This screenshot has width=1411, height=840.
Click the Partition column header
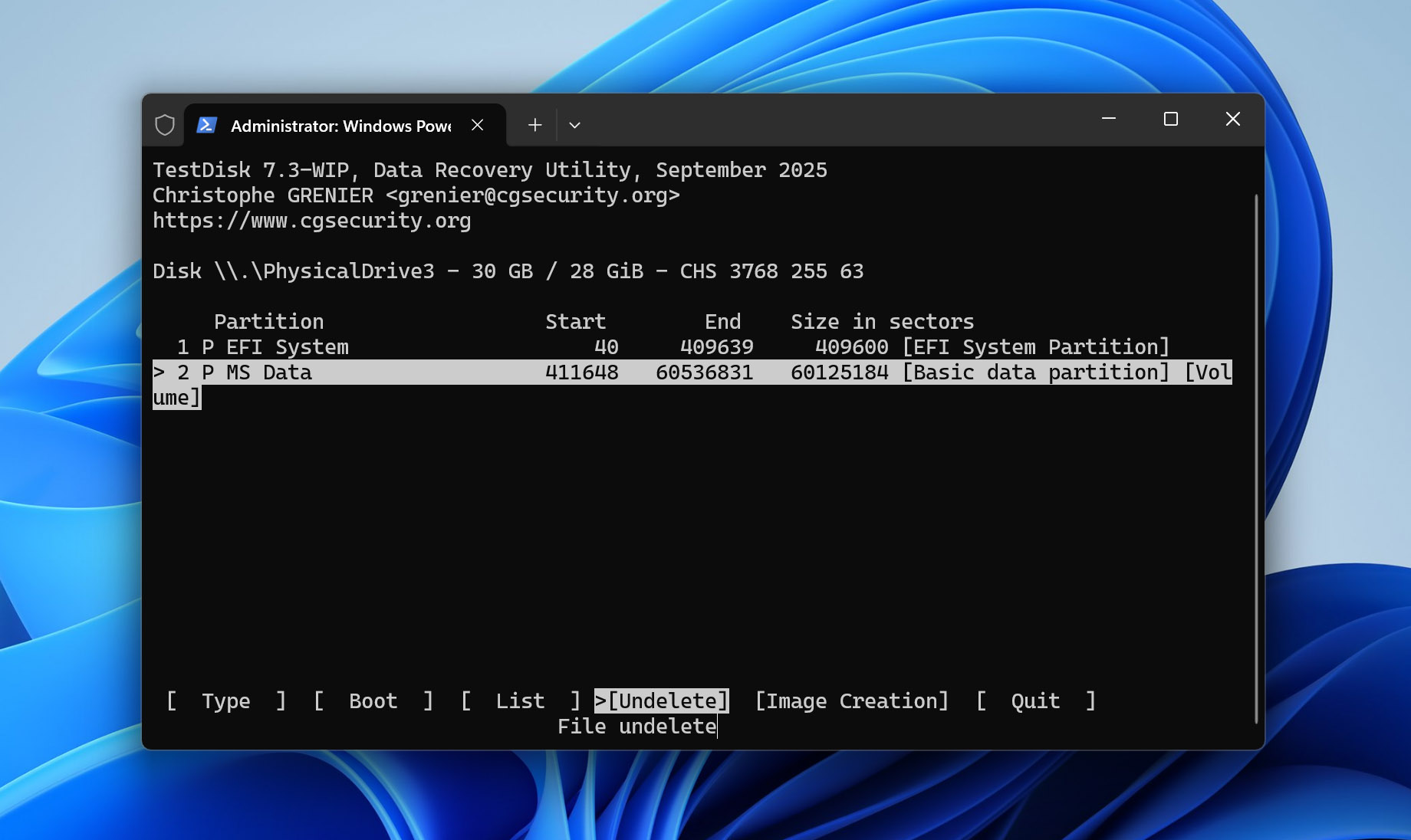tap(269, 322)
